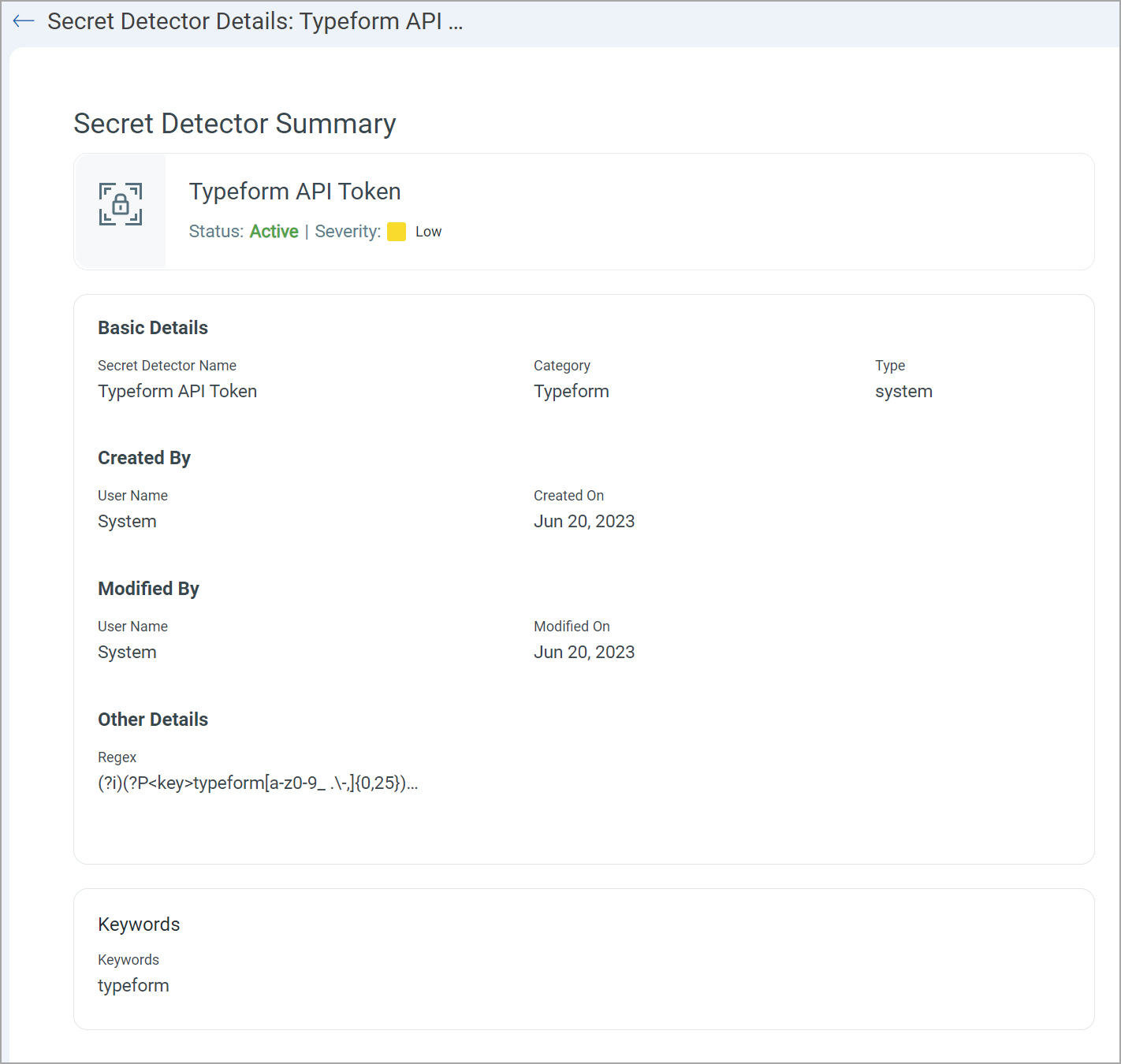Click the Keywords card title
This screenshot has width=1121, height=1064.
(139, 924)
